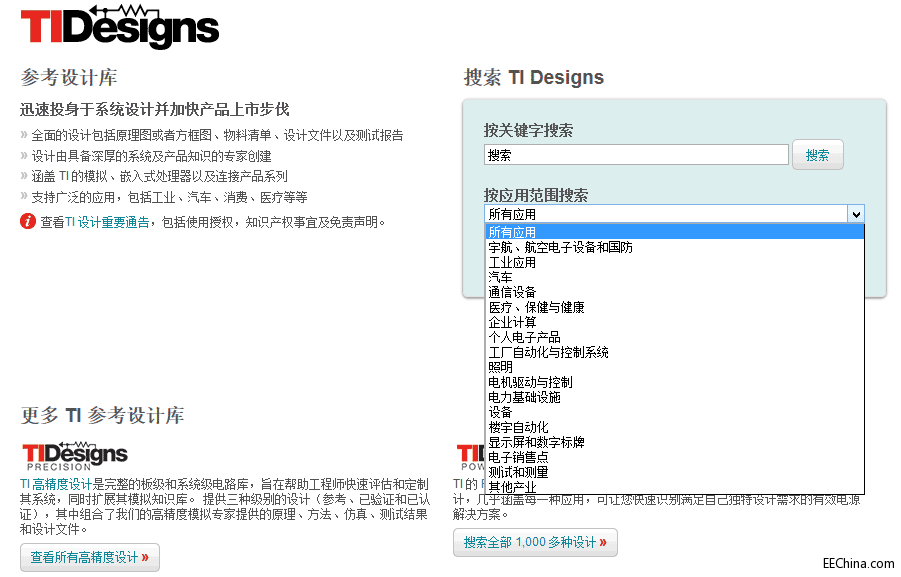Screen dimensions: 901x577
Task: Click the red info icon beside 查看TI设计重要通告
Action: coord(28,221)
